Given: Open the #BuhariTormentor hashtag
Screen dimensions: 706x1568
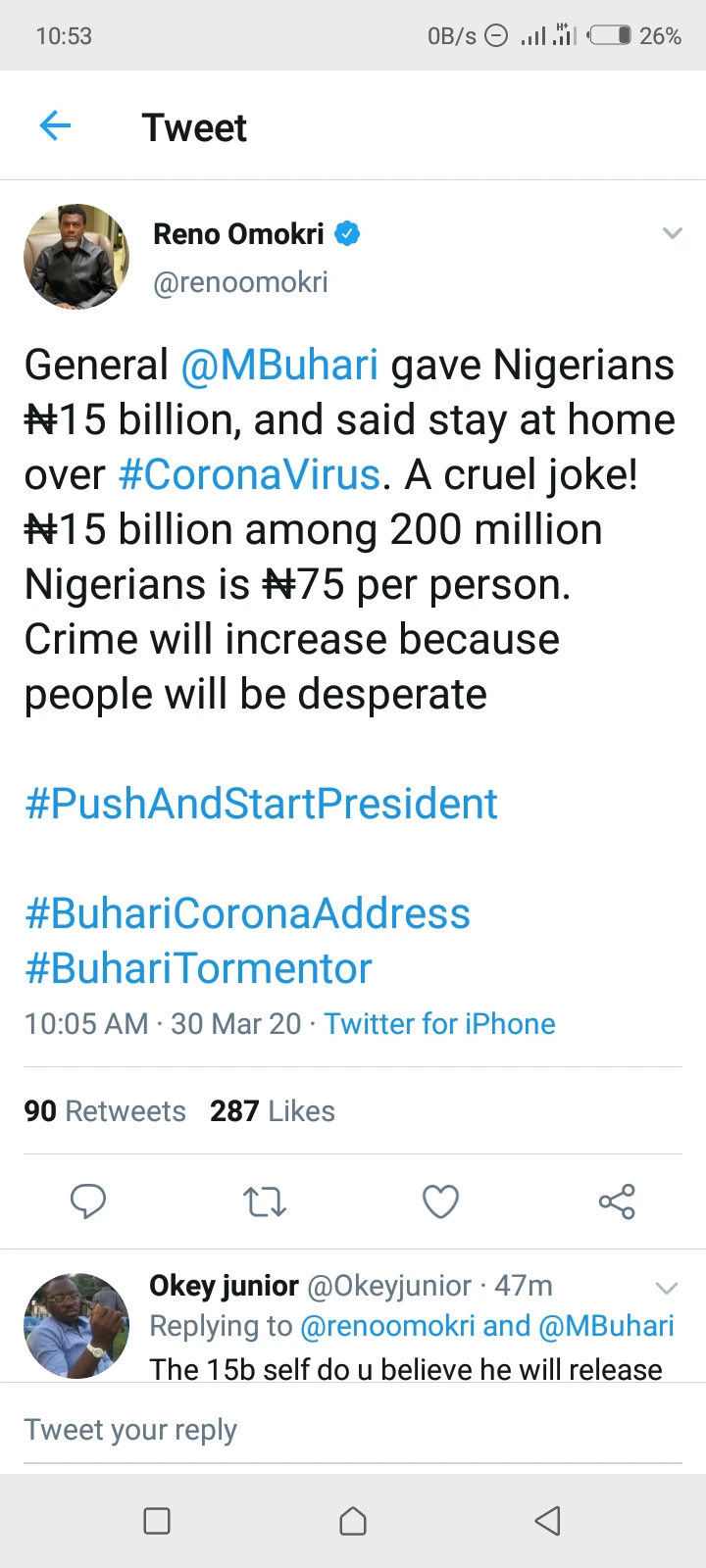Looking at the screenshot, I should 198,968.
